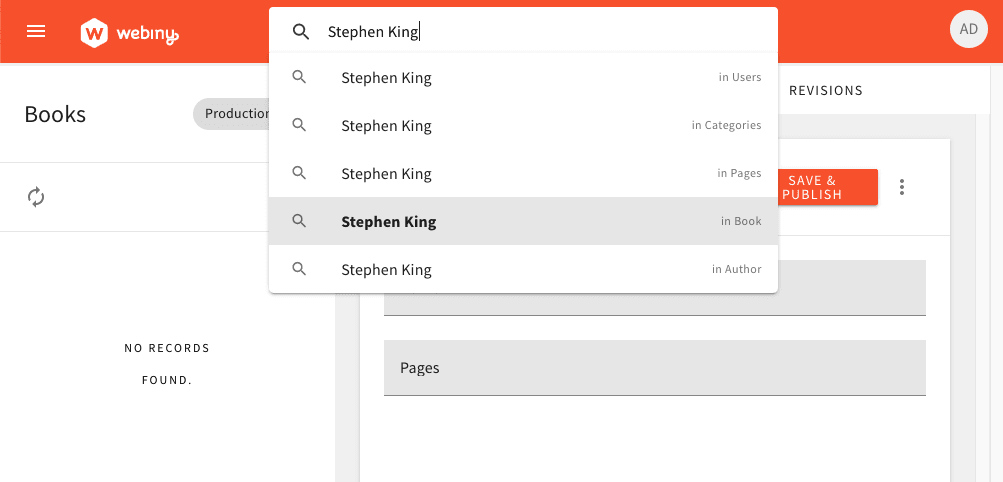Select Stephen King in Categories suggestion
The width and height of the screenshot is (1003, 482).
tap(386, 126)
